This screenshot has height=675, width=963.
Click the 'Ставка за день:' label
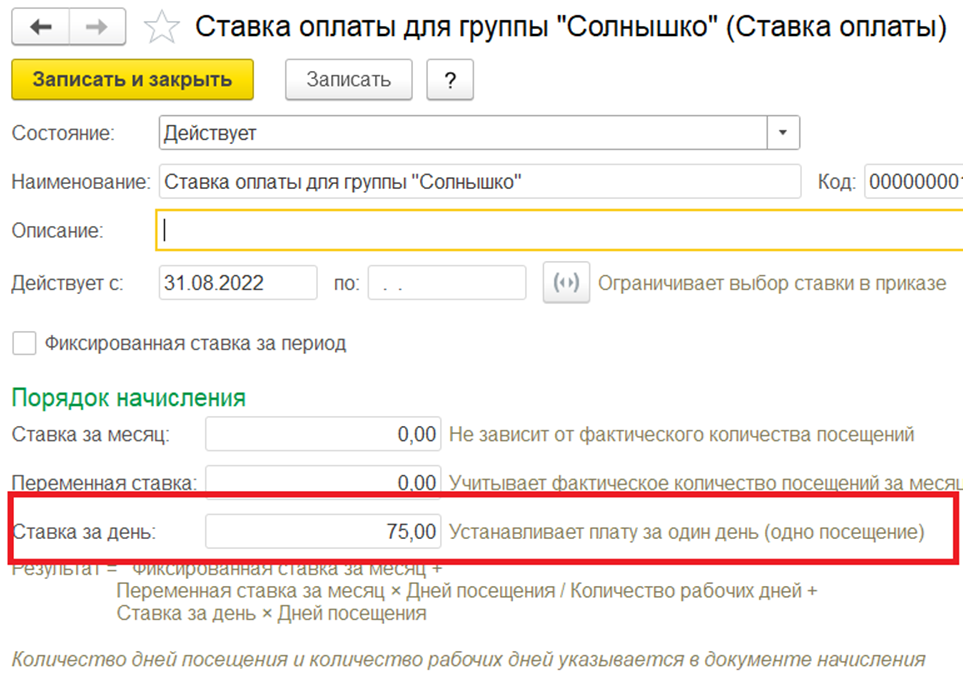(x=84, y=531)
